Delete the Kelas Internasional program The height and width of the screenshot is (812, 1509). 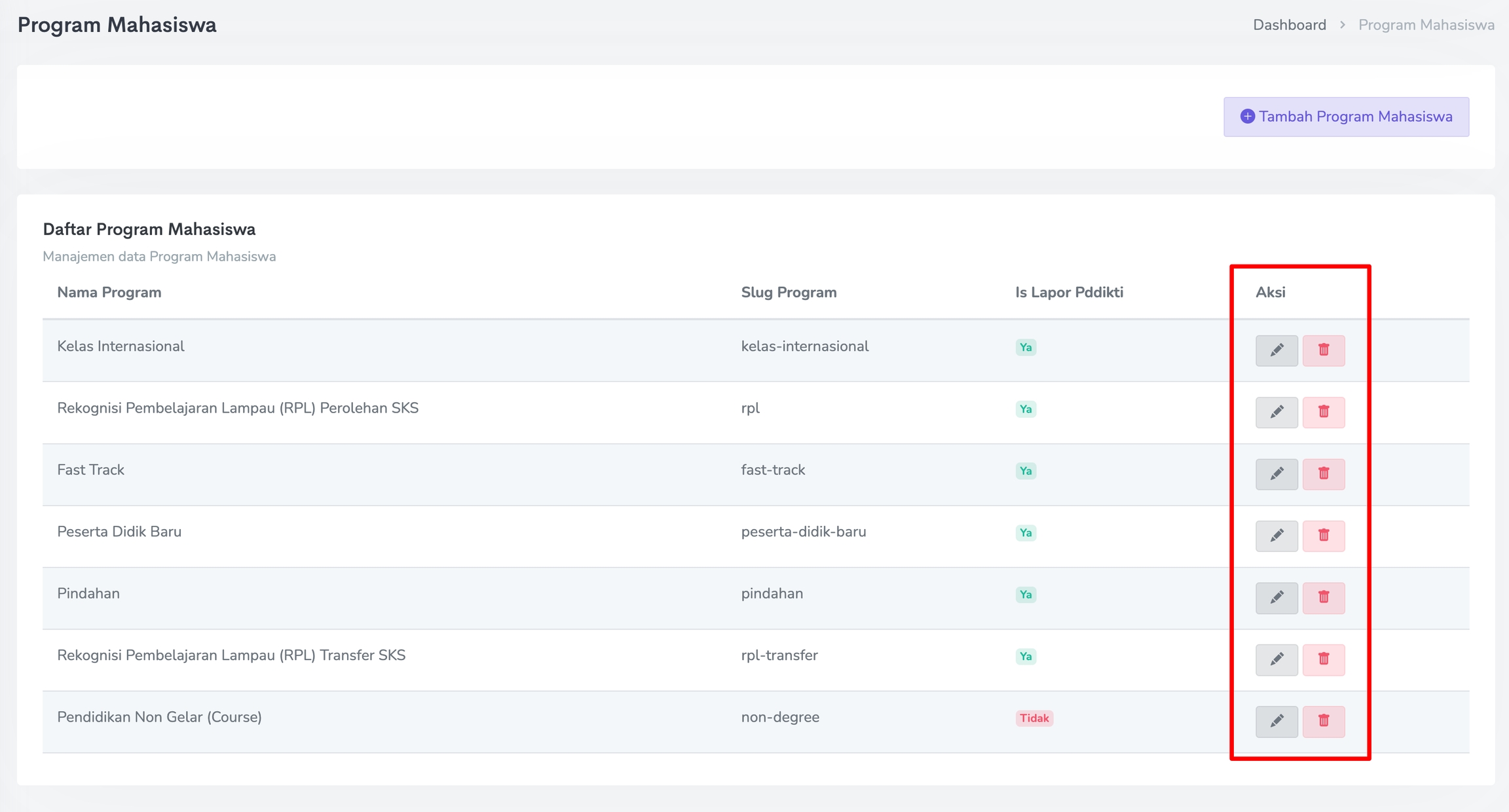click(1323, 350)
